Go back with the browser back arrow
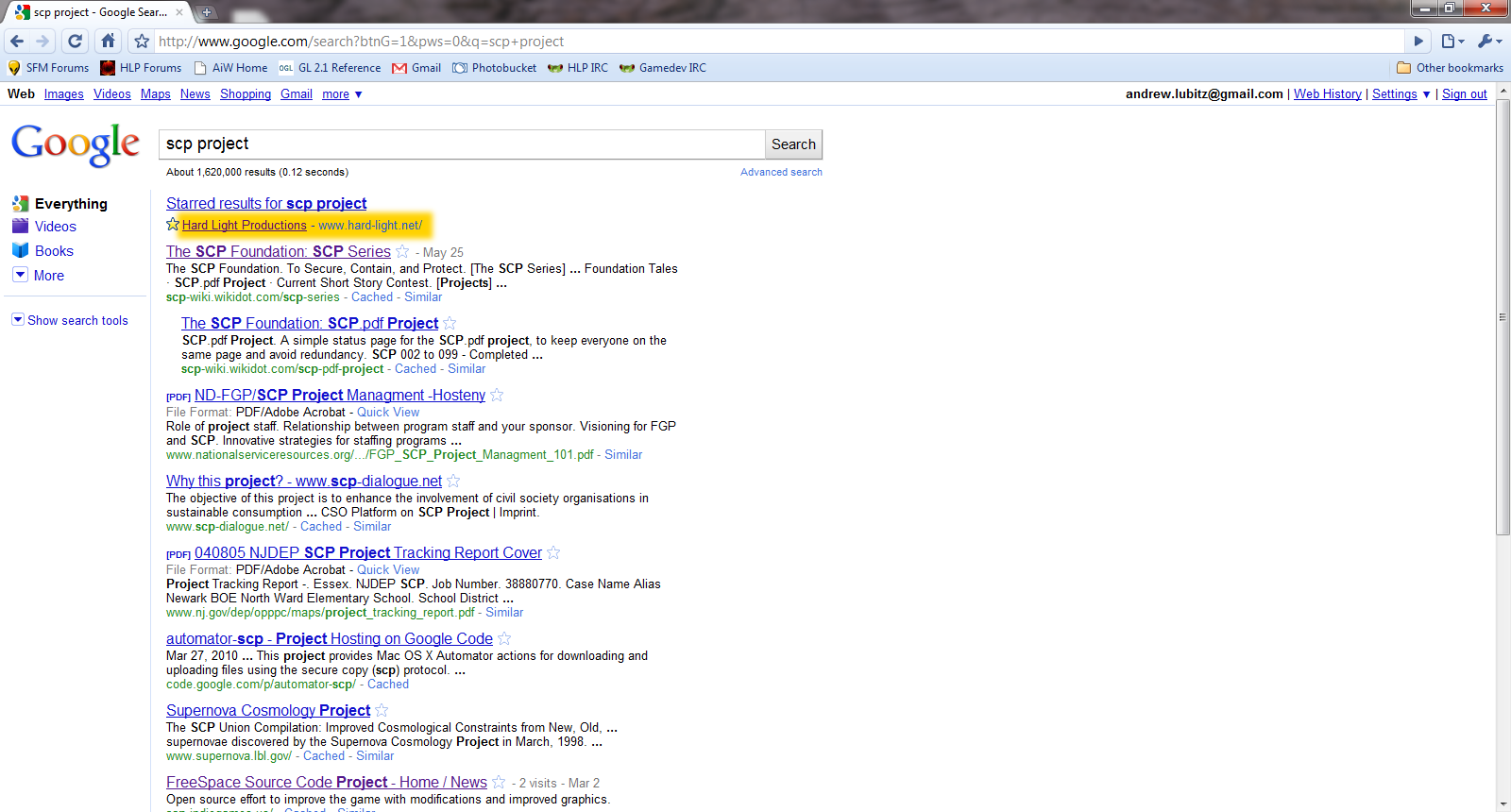 pyautogui.click(x=17, y=41)
